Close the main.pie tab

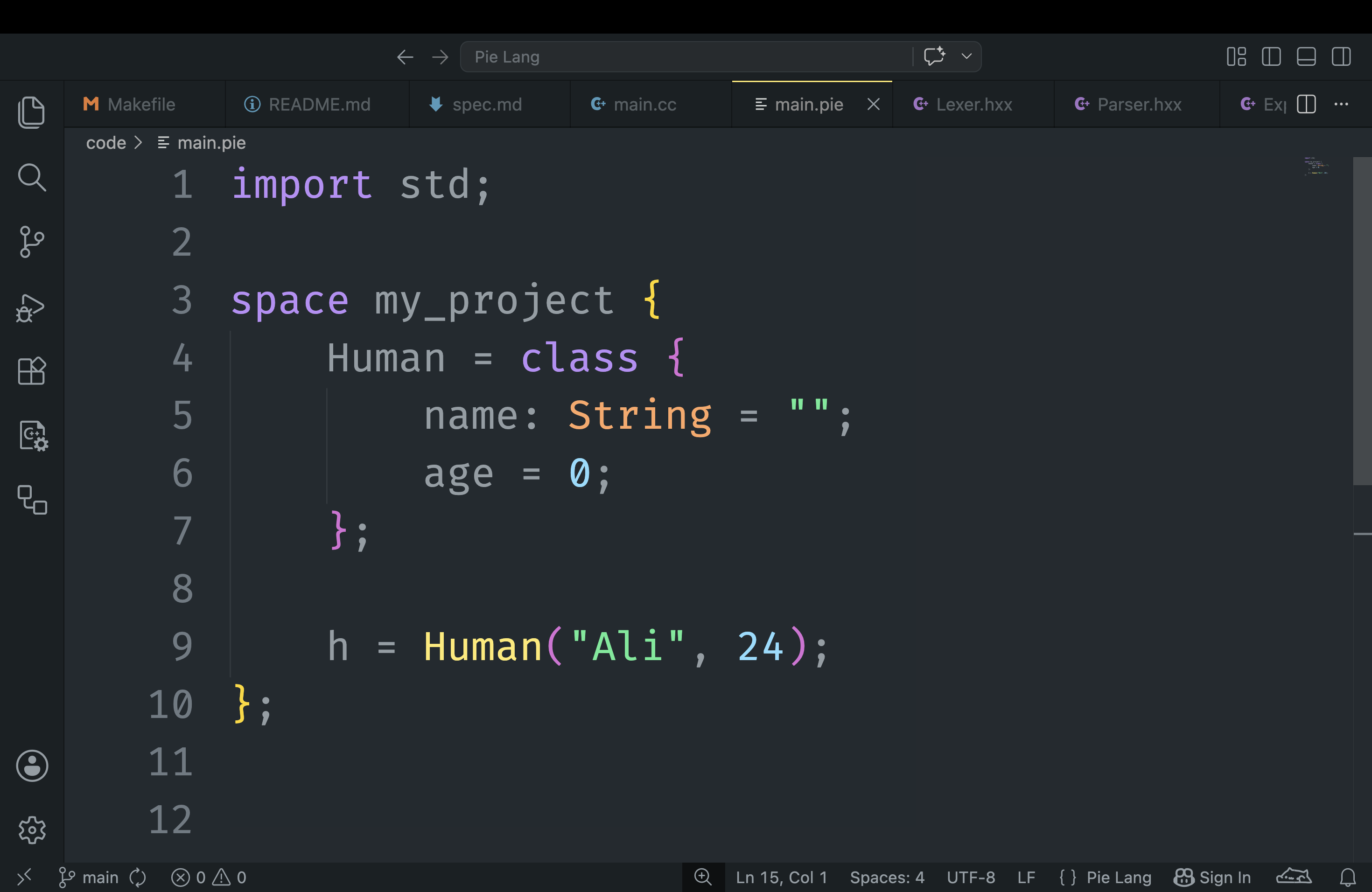(873, 105)
